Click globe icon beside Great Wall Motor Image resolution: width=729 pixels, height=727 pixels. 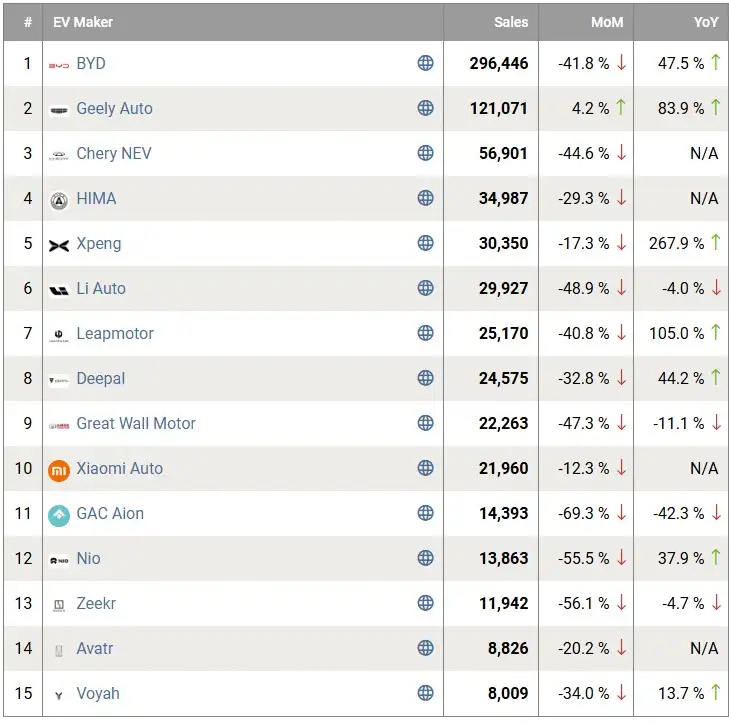tap(425, 423)
